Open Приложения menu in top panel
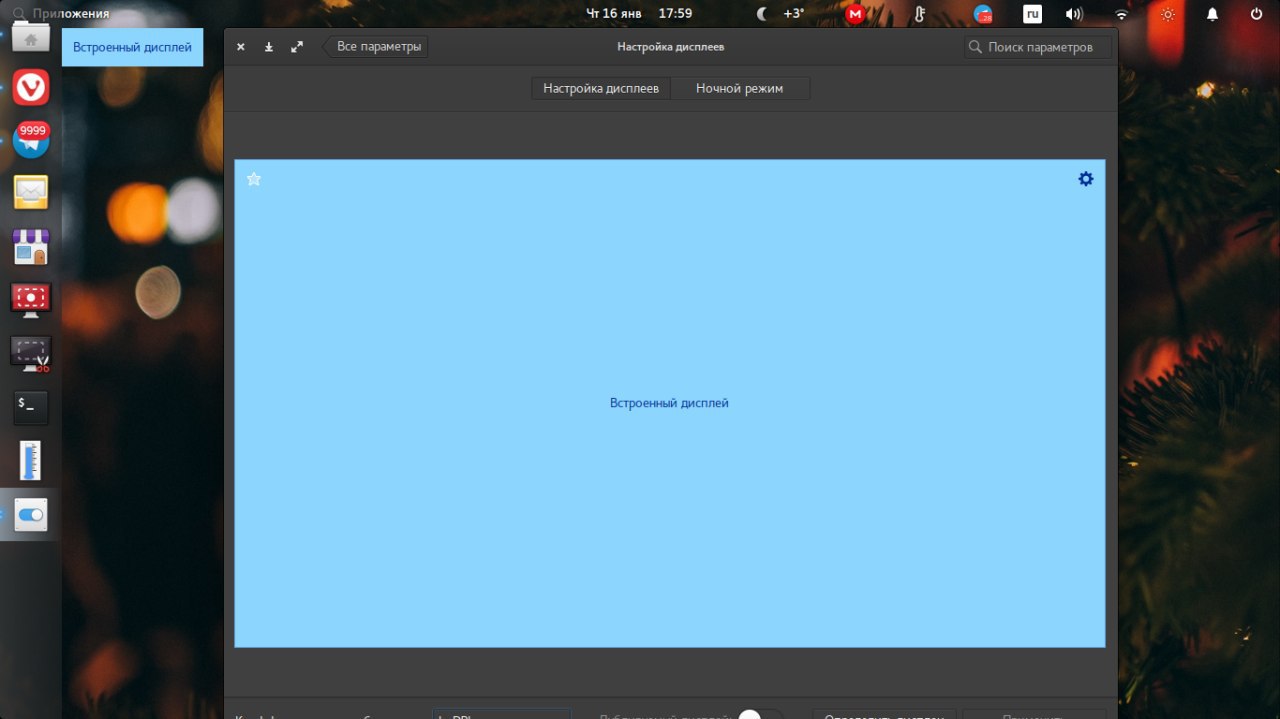The height and width of the screenshot is (719, 1280). pos(61,14)
